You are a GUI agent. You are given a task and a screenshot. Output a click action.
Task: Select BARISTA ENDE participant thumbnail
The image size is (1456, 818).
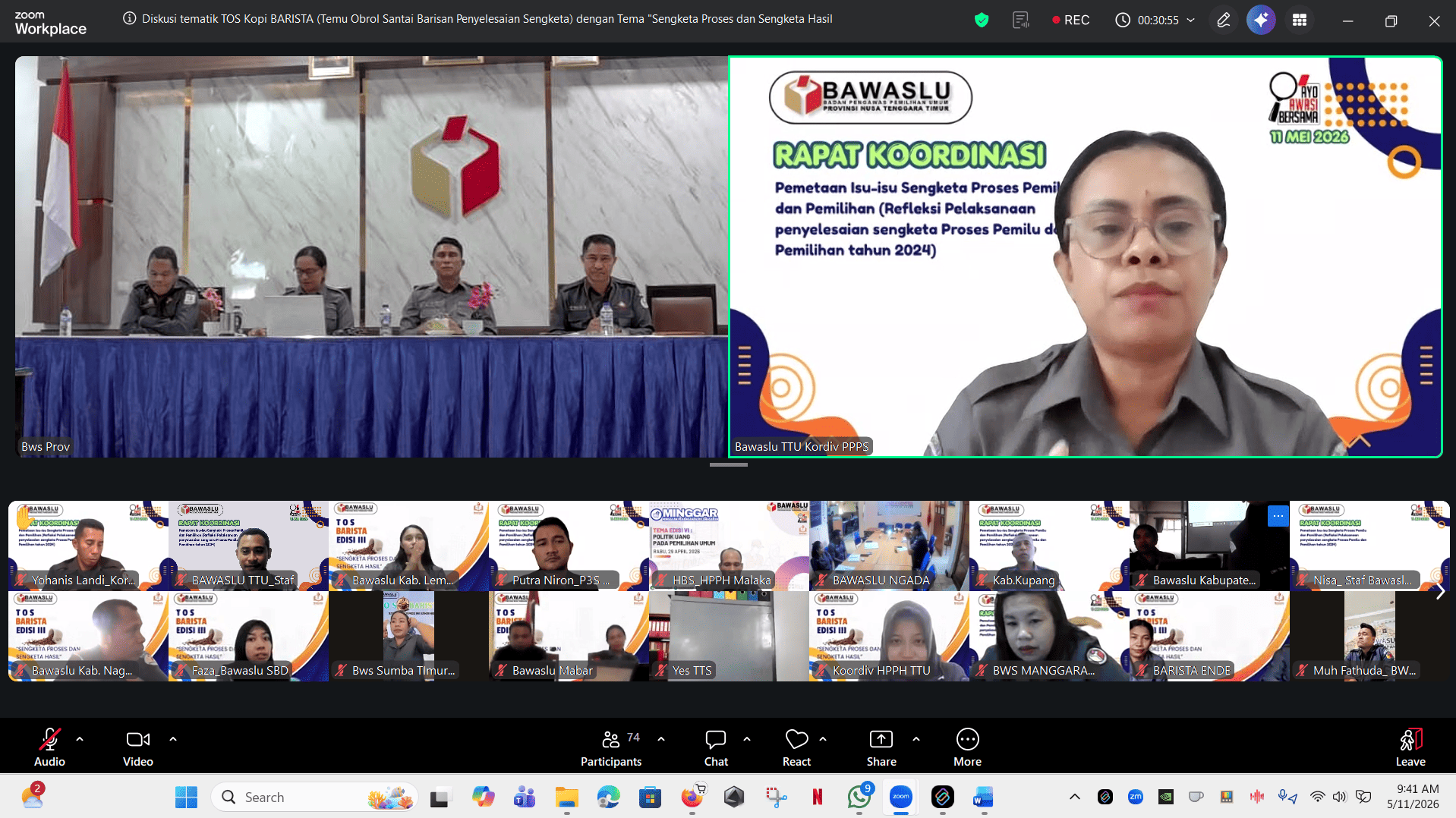point(1209,636)
